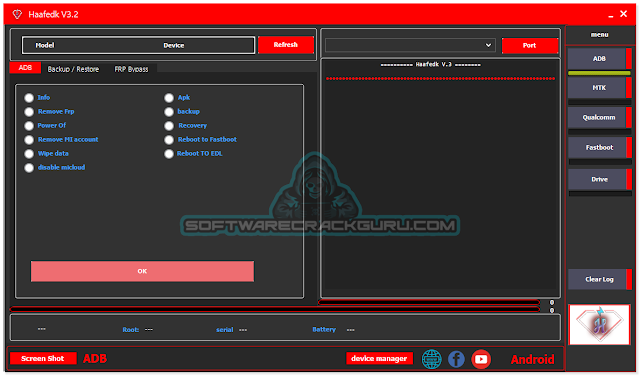Minimize the Haafedk window

click(611, 15)
